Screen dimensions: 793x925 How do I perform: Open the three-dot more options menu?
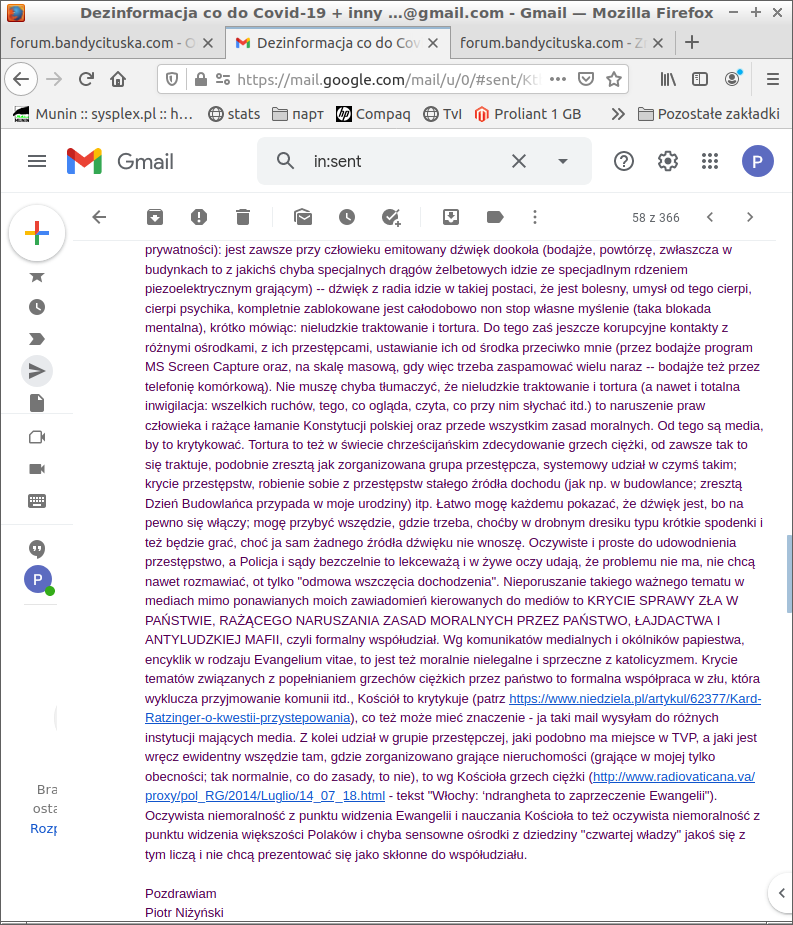(535, 217)
